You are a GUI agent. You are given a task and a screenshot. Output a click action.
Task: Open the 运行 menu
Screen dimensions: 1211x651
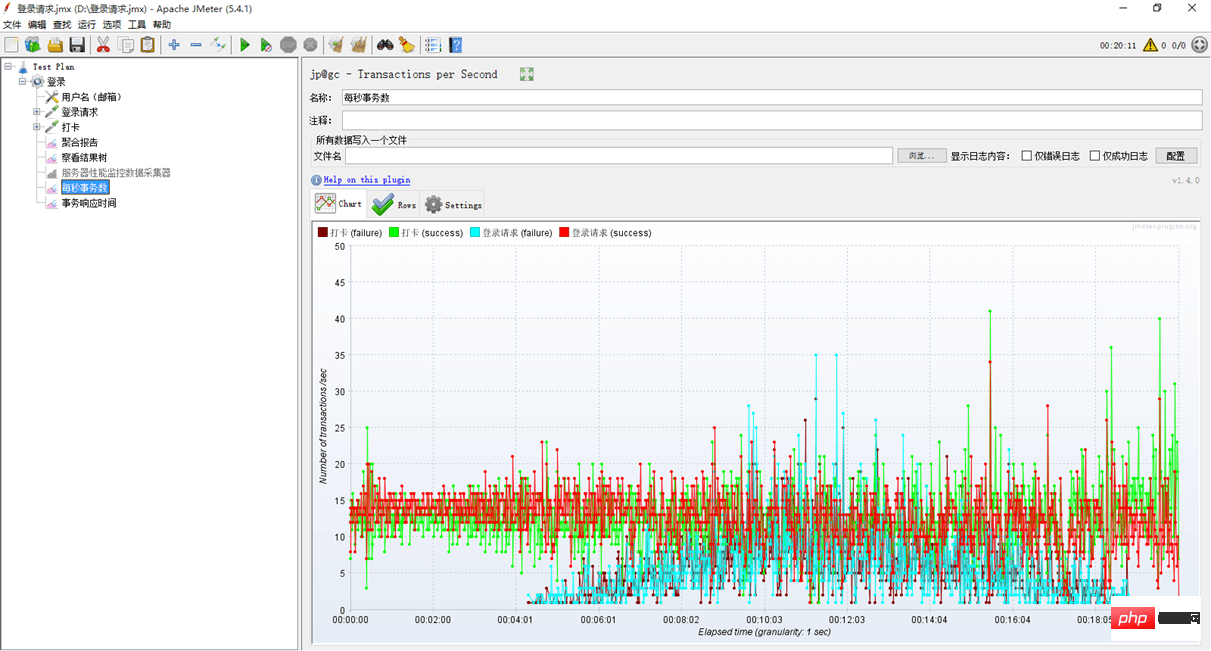87,24
